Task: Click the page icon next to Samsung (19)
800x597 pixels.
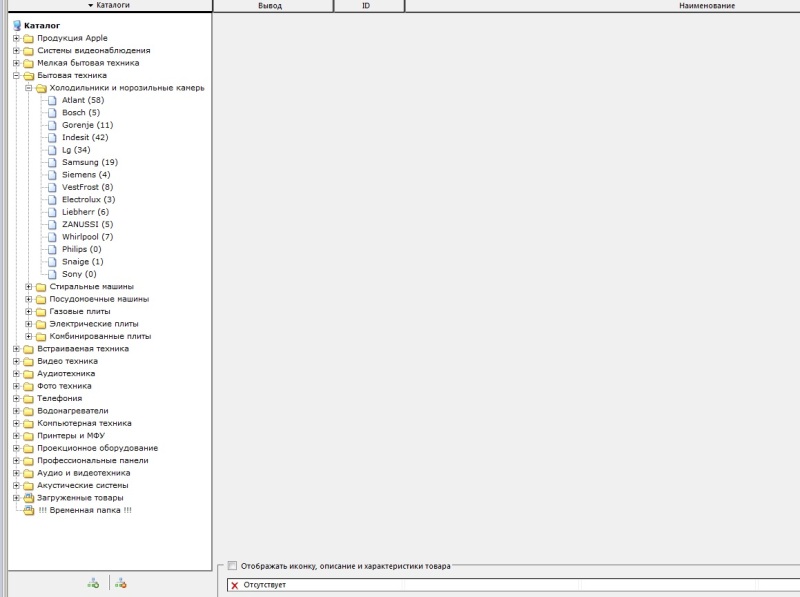Action: [x=52, y=162]
